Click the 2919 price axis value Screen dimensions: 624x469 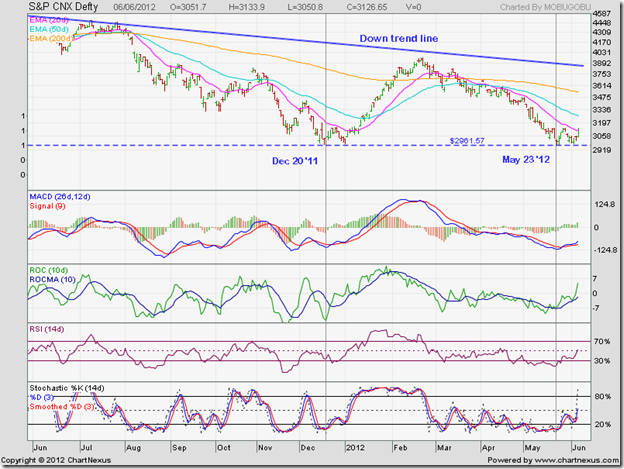(601, 150)
